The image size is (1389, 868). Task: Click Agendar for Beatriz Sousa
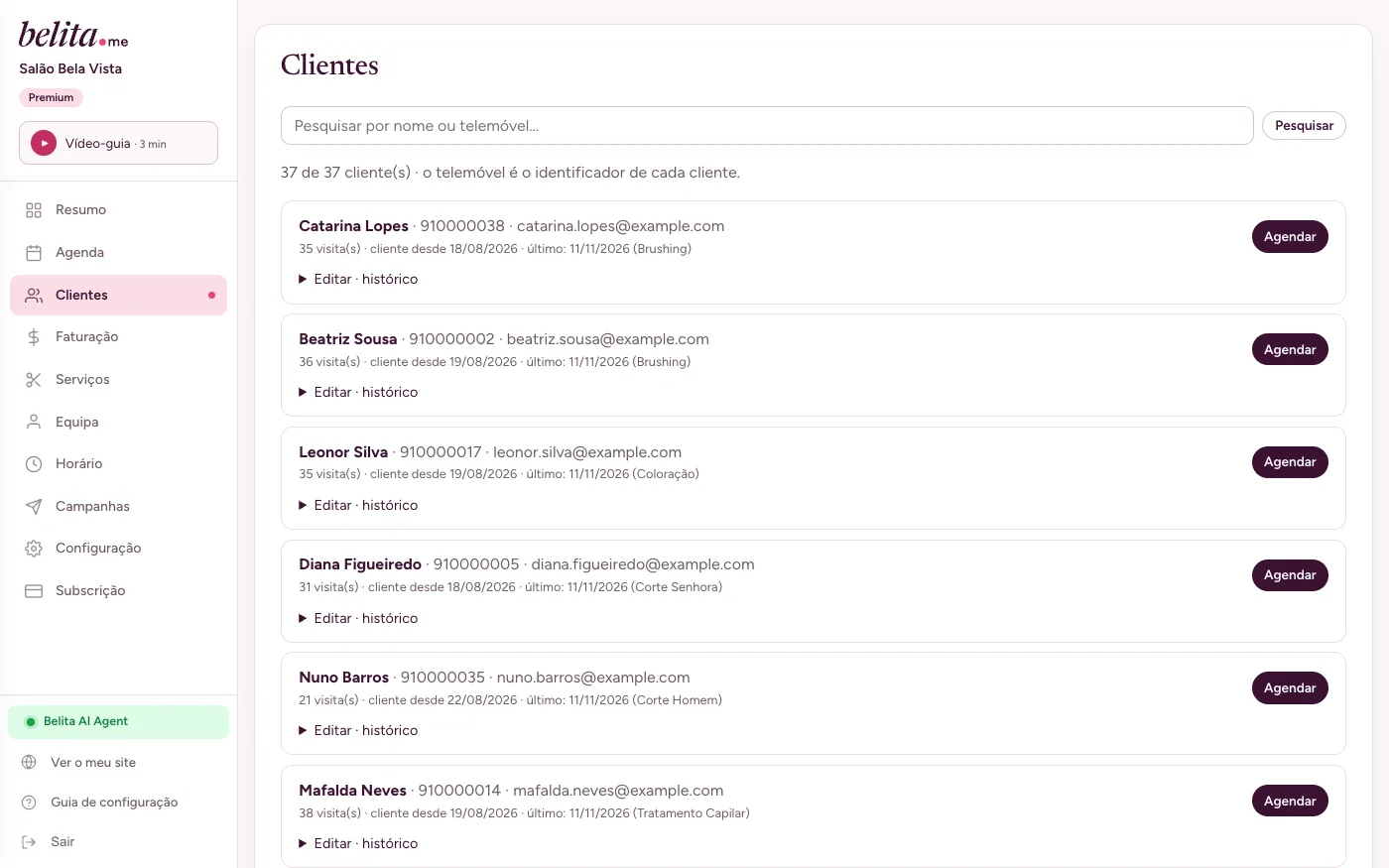click(1290, 349)
